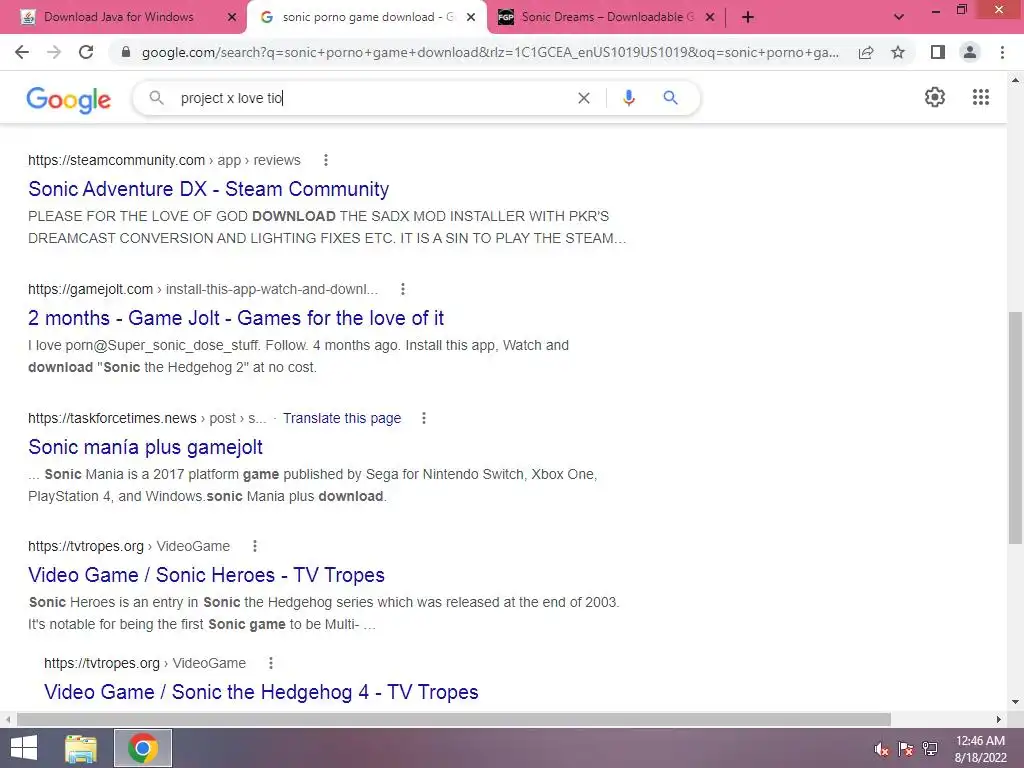The image size is (1024, 768).
Task: Click Translate this page link
Action: tap(342, 418)
